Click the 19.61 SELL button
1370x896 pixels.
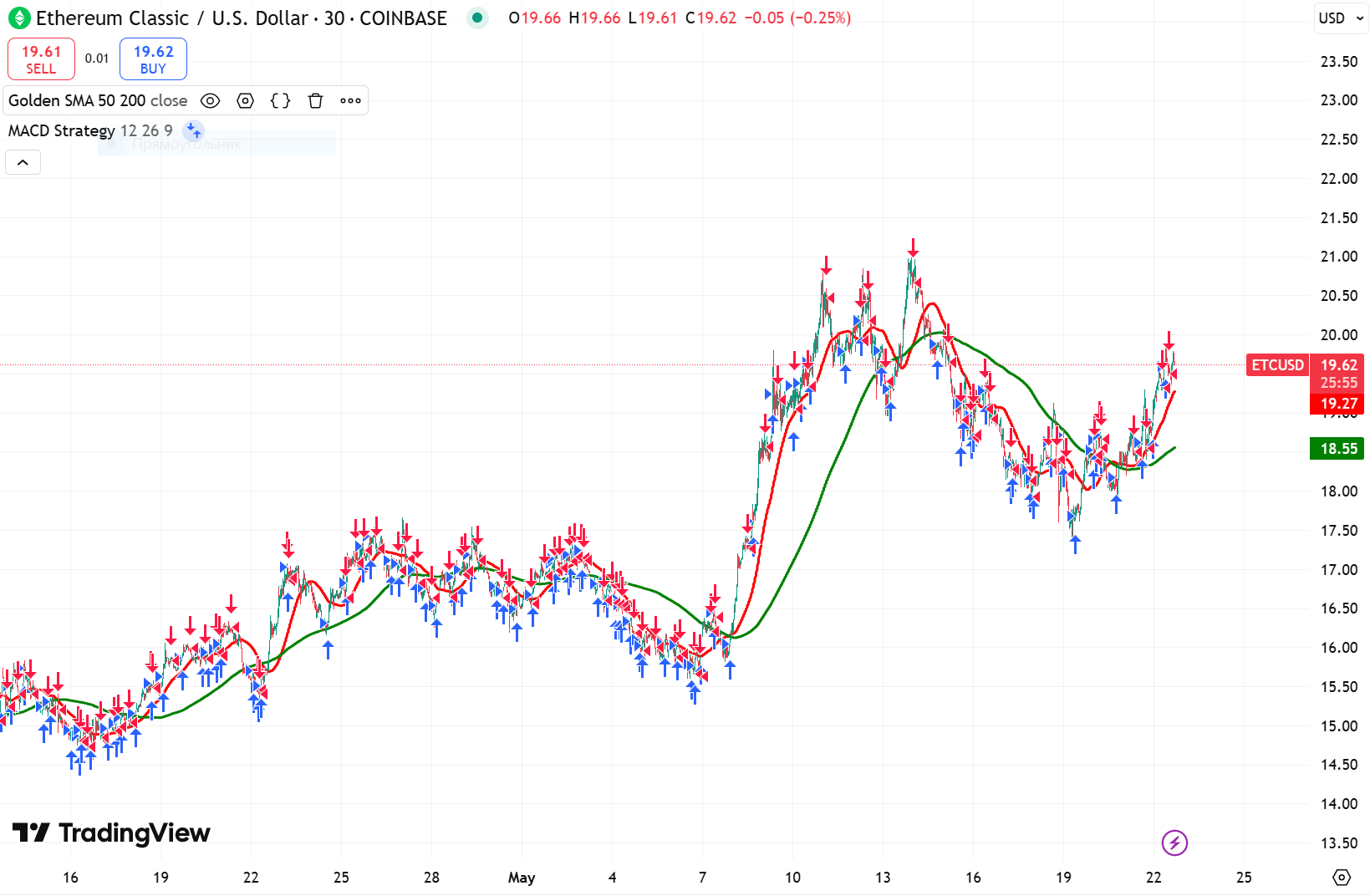pyautogui.click(x=41, y=59)
